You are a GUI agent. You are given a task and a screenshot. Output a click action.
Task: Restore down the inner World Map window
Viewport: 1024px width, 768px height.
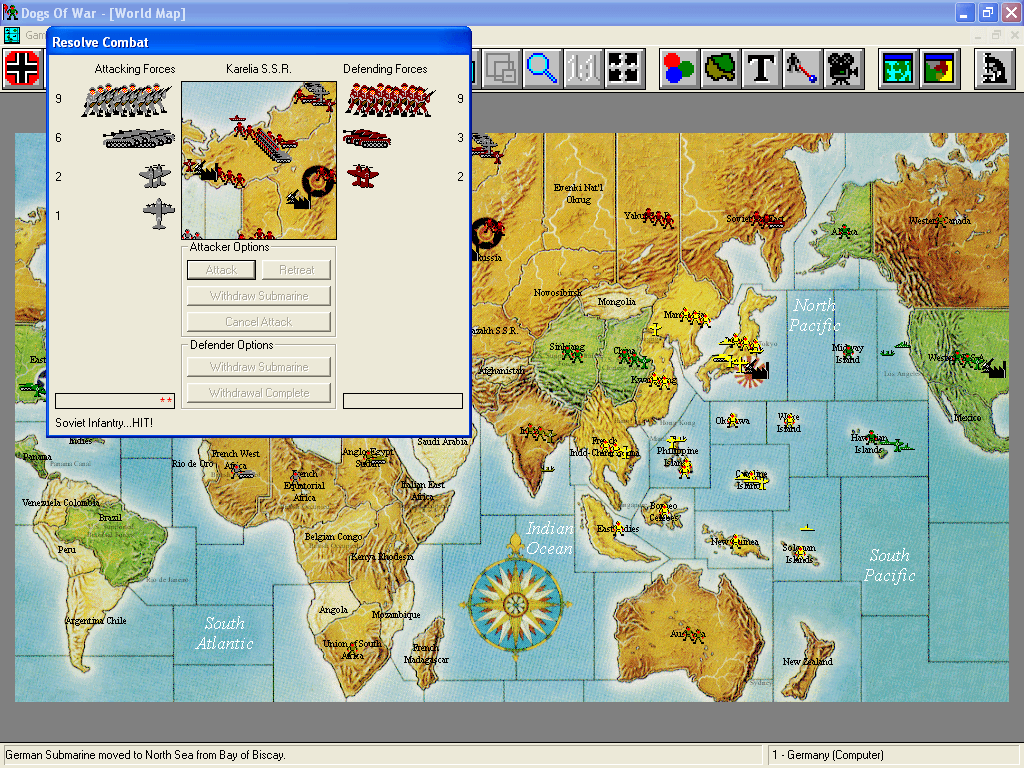pyautogui.click(x=996, y=35)
